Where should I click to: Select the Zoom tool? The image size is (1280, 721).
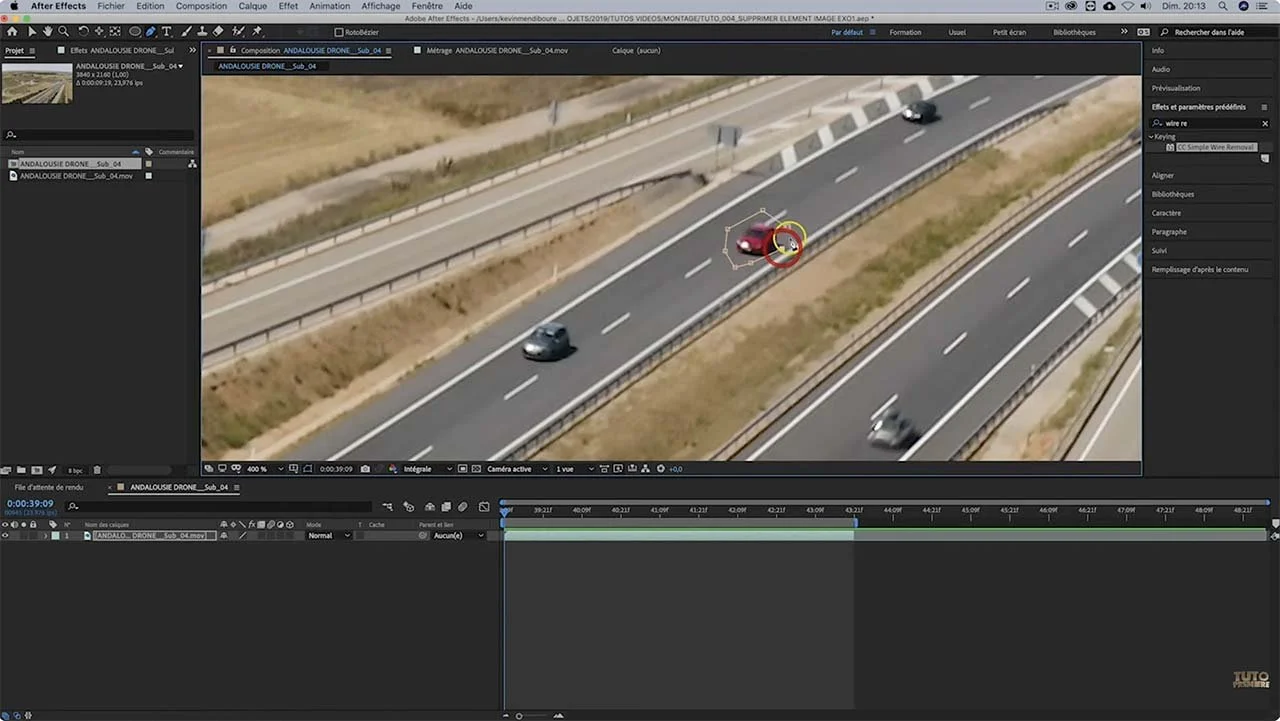coord(63,31)
